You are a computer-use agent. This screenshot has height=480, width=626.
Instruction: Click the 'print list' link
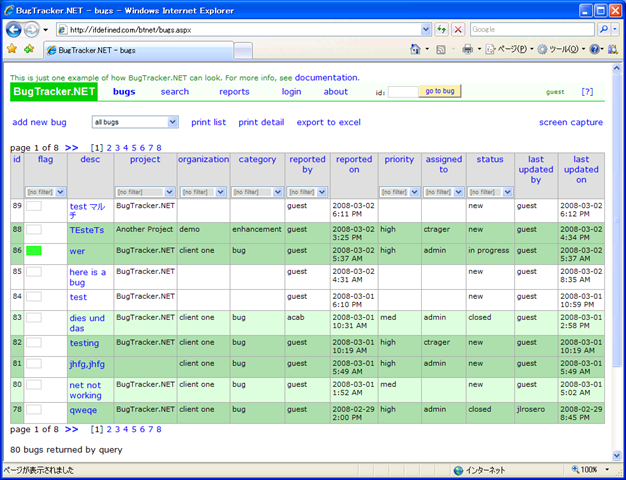click(208, 122)
